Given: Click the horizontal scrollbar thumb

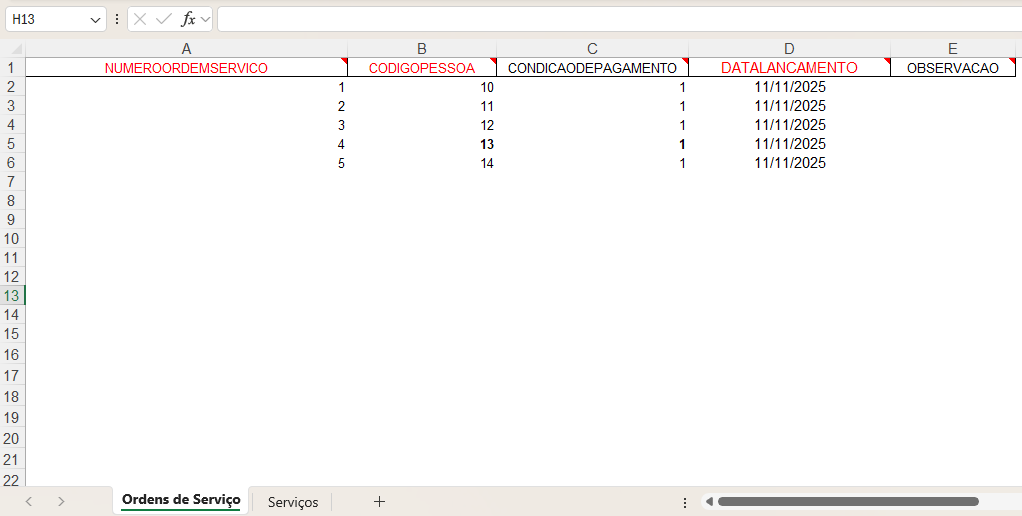Looking at the screenshot, I should pyautogui.click(x=847, y=502).
